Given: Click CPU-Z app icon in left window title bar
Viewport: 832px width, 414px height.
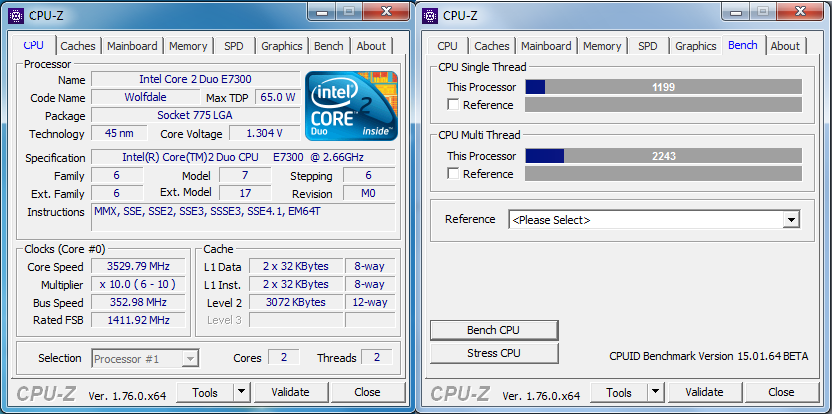Looking at the screenshot, I should (x=16, y=15).
